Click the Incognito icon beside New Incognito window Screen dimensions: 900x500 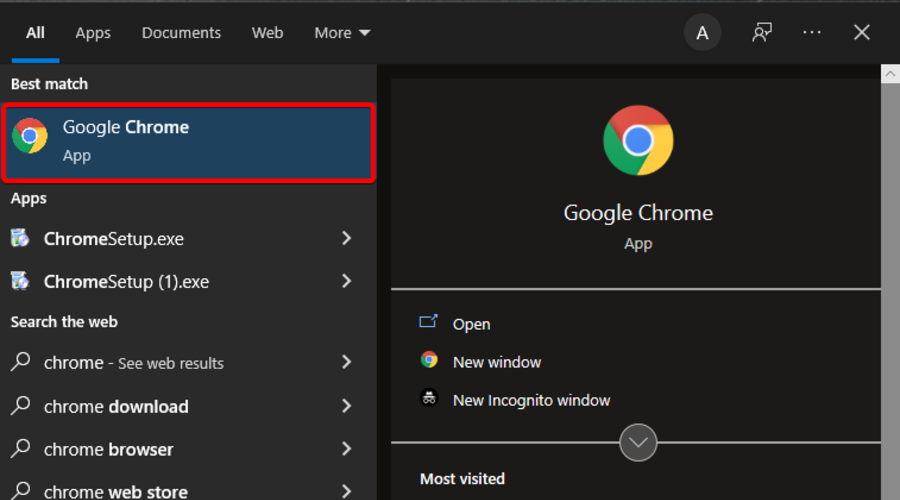(x=429, y=399)
